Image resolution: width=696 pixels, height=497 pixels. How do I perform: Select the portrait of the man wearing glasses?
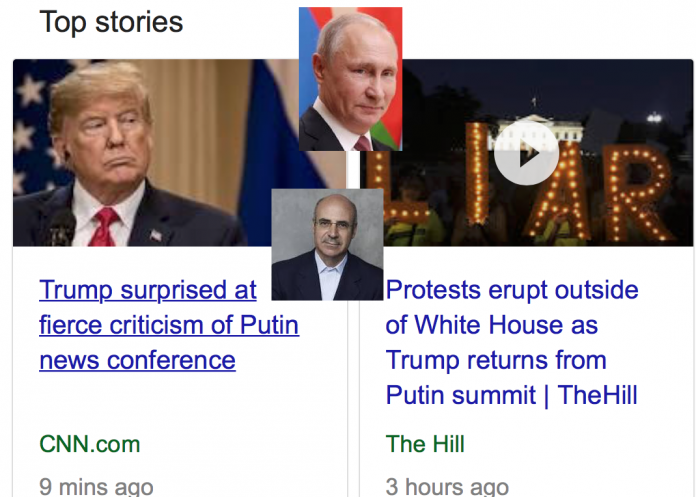coord(327,244)
